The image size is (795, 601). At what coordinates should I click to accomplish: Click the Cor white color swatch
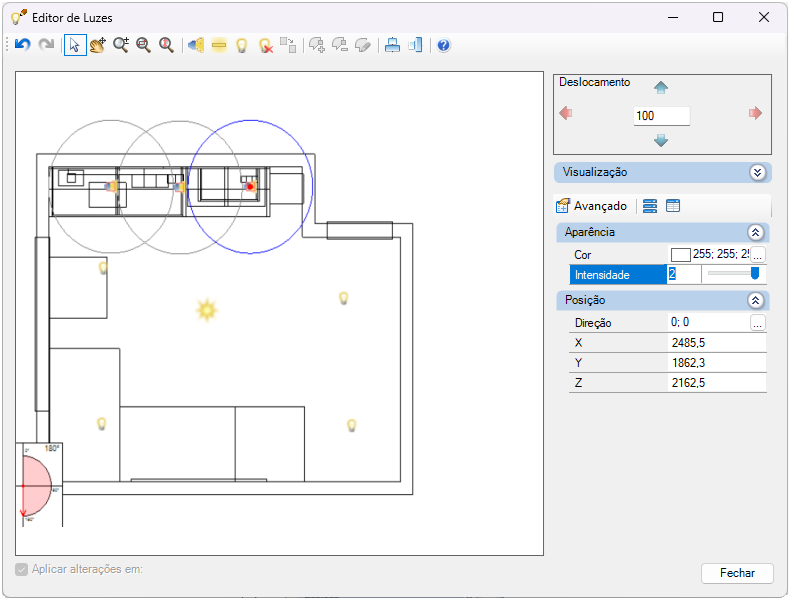click(680, 255)
